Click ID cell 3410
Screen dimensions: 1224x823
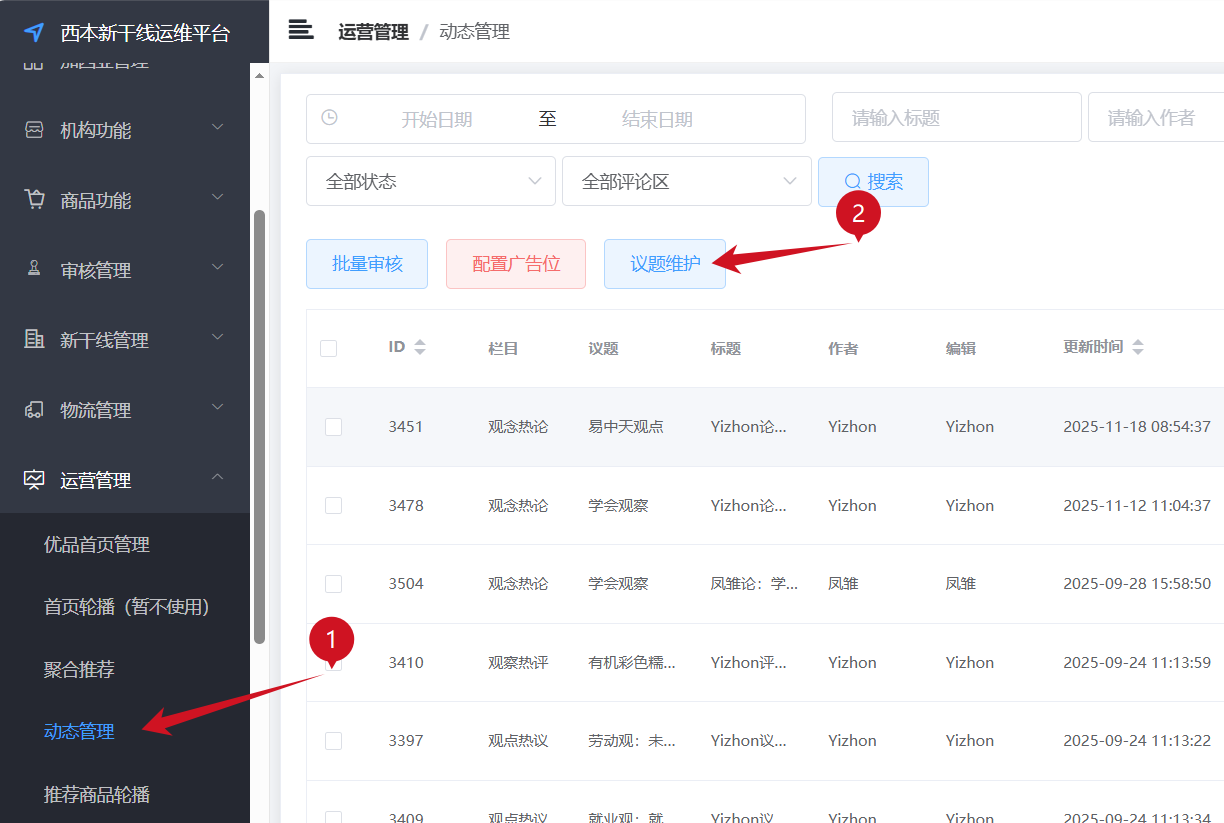click(406, 662)
